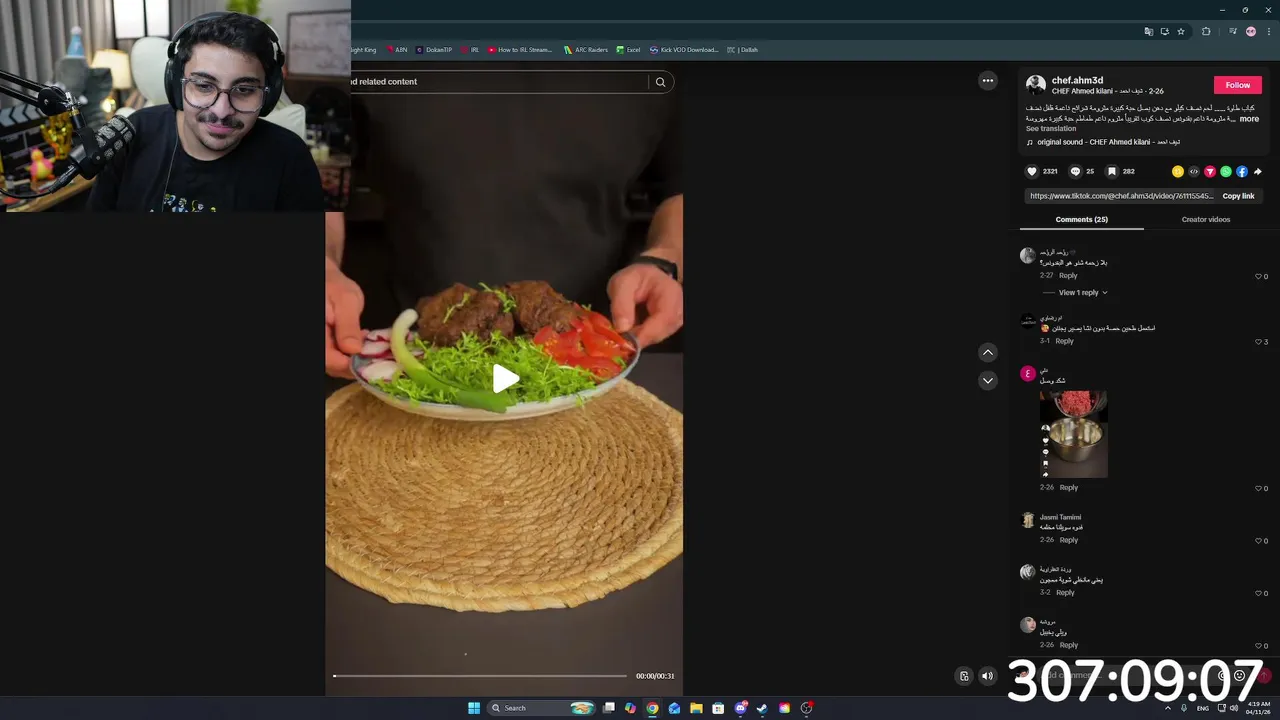
Task: Bookmark this page with star icon
Action: coord(1180,31)
